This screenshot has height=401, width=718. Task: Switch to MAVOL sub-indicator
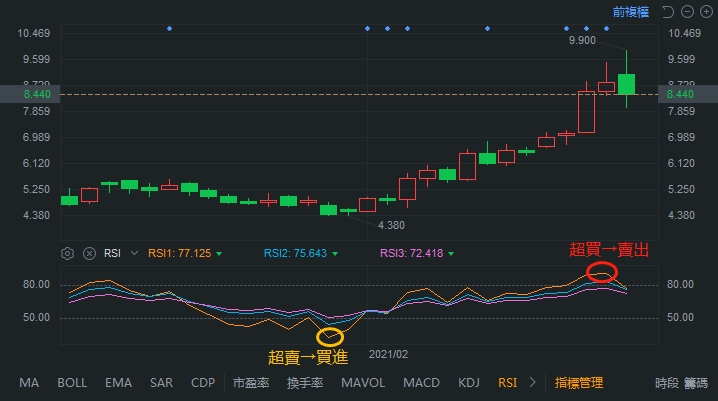(x=363, y=383)
